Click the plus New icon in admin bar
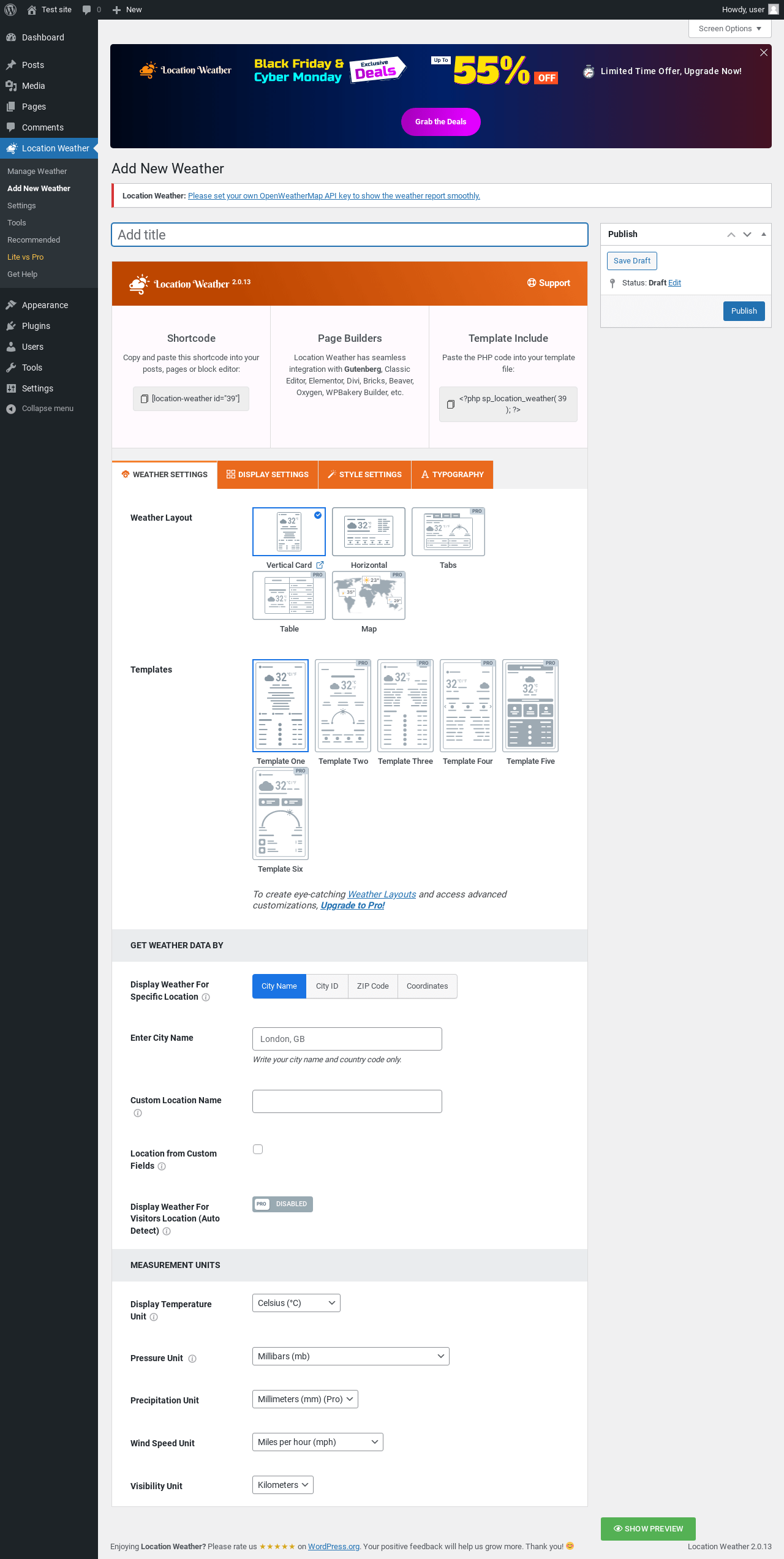784x1559 pixels. [x=116, y=10]
